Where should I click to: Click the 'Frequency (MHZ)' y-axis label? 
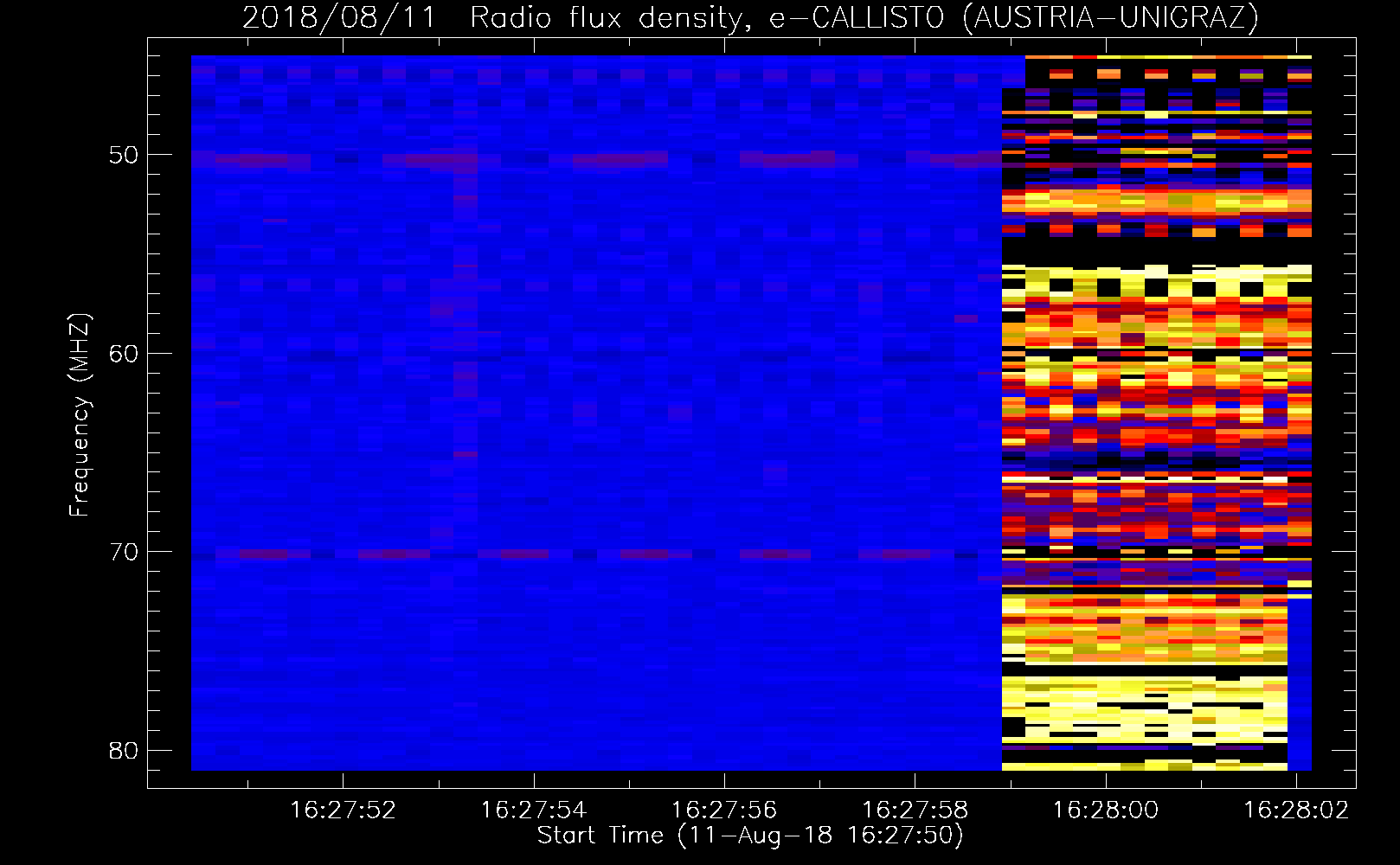(79, 415)
